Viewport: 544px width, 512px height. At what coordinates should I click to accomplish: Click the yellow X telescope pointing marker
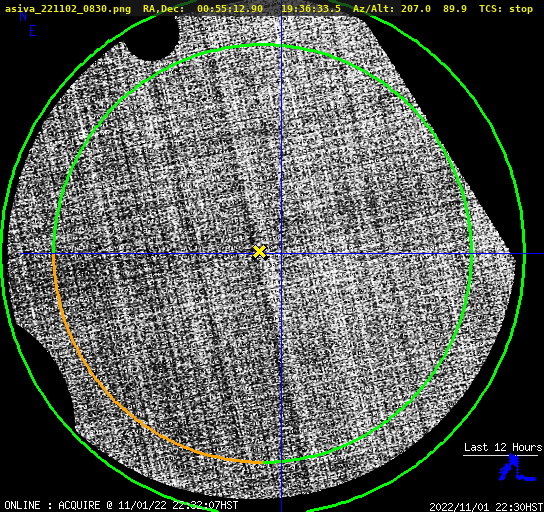[260, 252]
